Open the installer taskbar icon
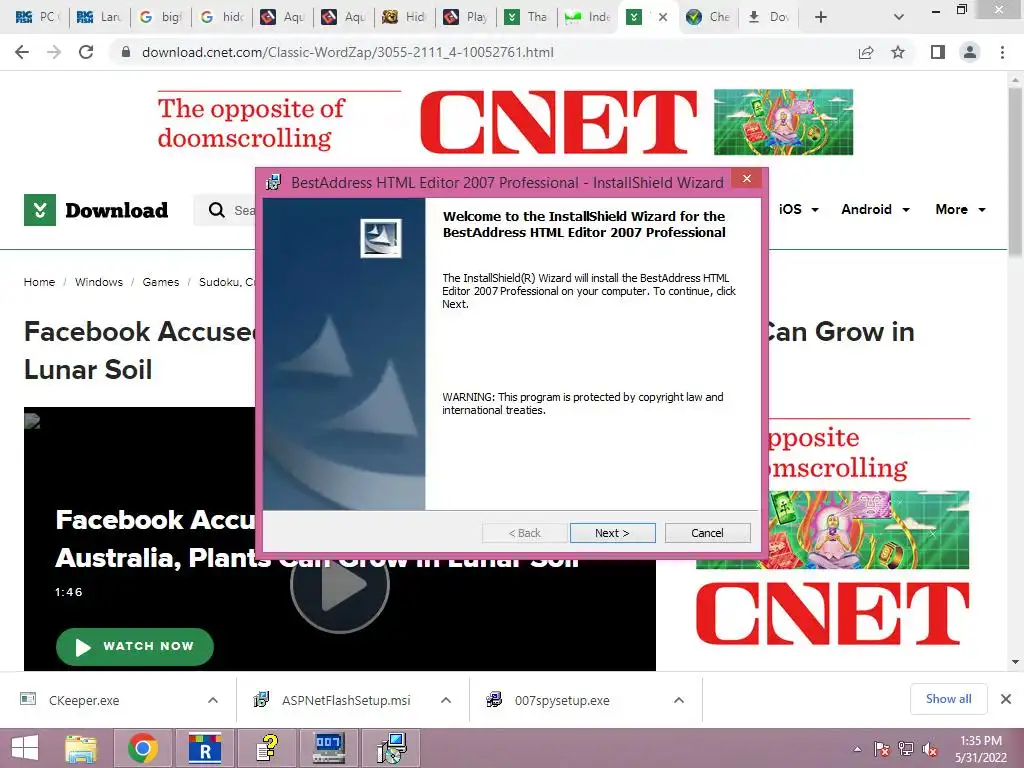This screenshot has height=768, width=1024. pos(391,748)
